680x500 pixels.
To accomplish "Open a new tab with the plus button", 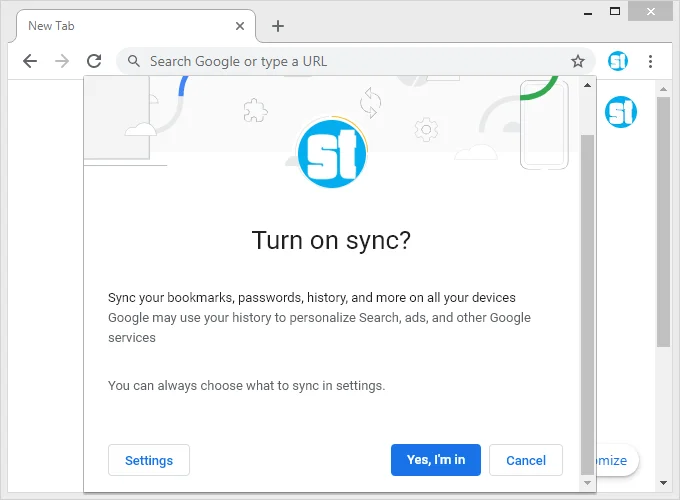I will point(278,26).
